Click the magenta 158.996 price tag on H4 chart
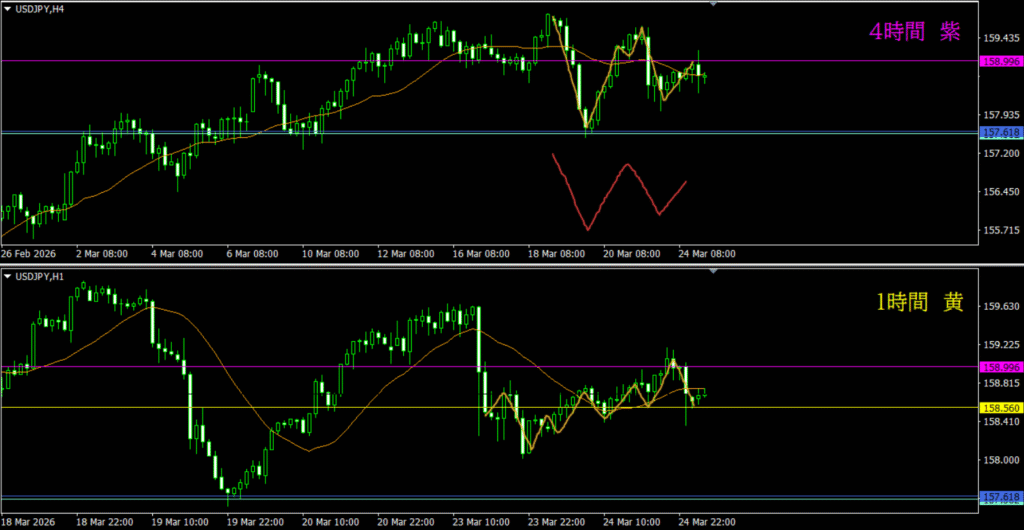The image size is (1024, 530). coord(1001,61)
